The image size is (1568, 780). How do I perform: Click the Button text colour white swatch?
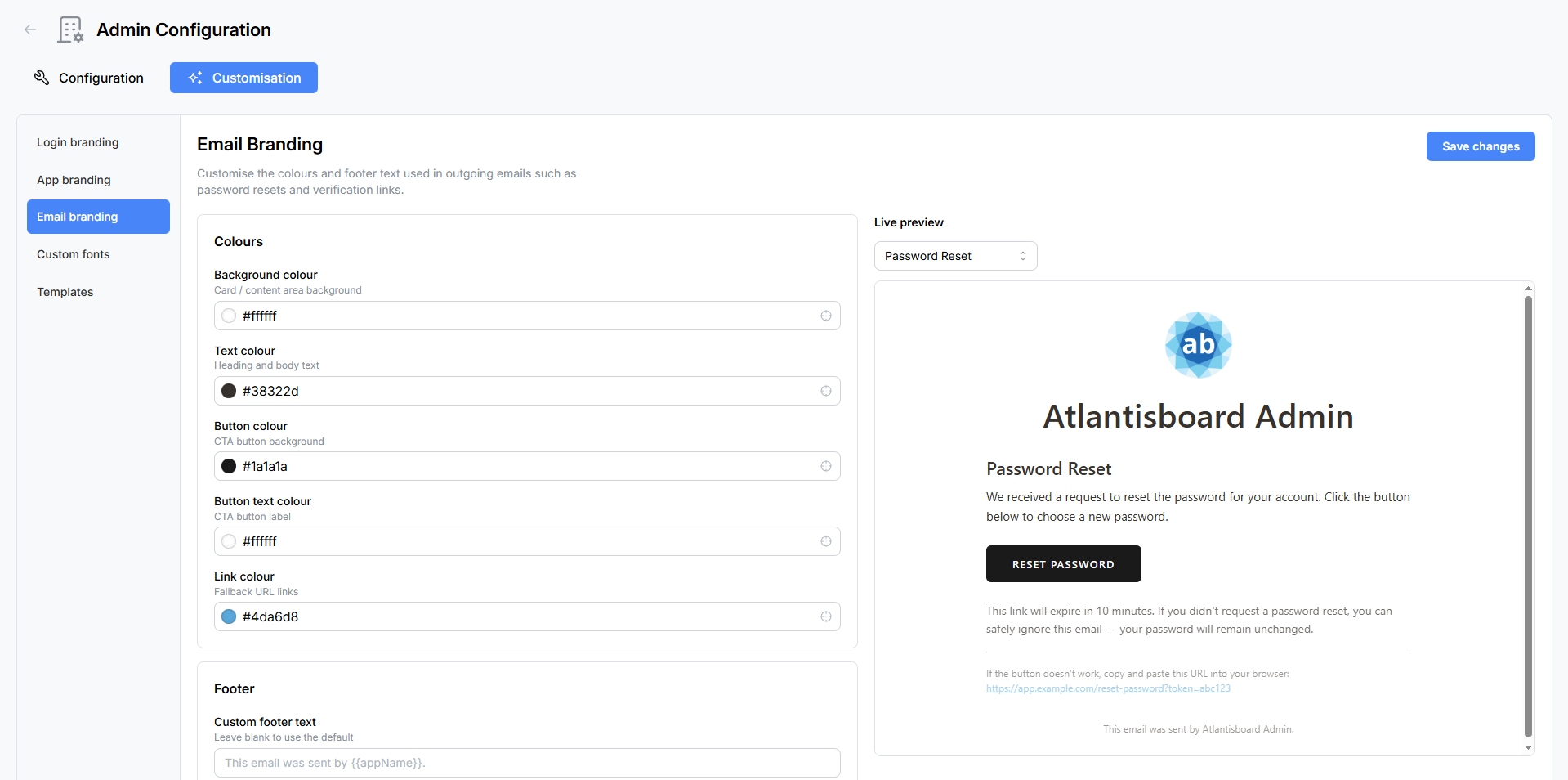[x=229, y=541]
